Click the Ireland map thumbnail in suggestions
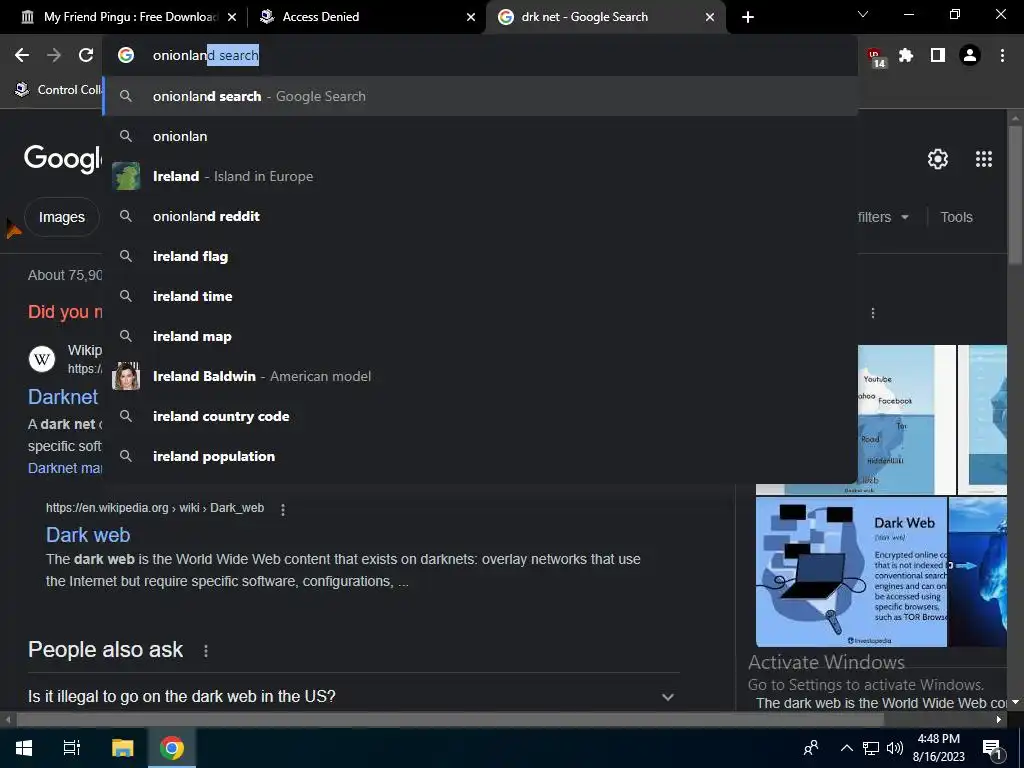The height and width of the screenshot is (768, 1024). coord(126,176)
